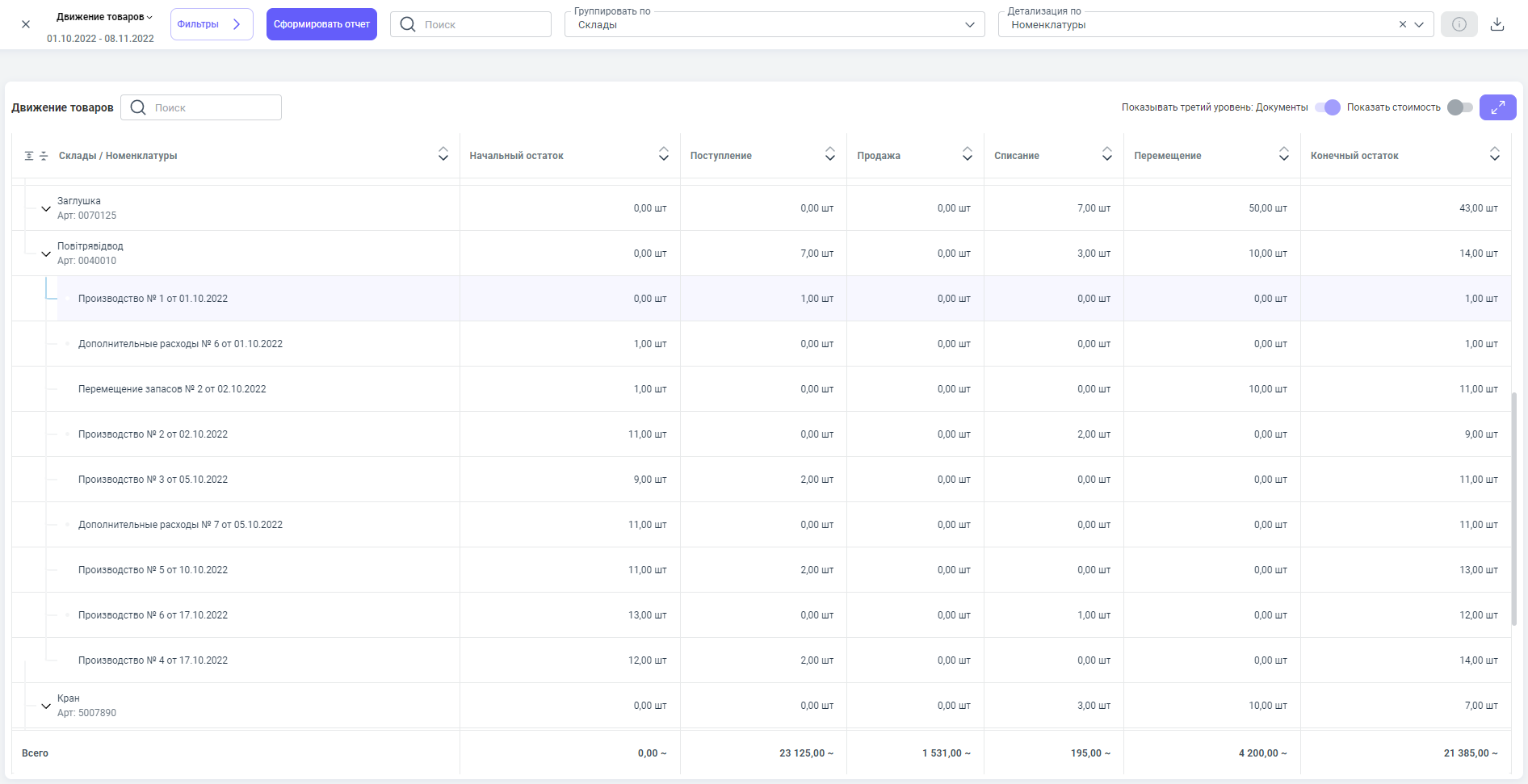
Task: Sort by Начальный остаток column
Action: (663, 154)
